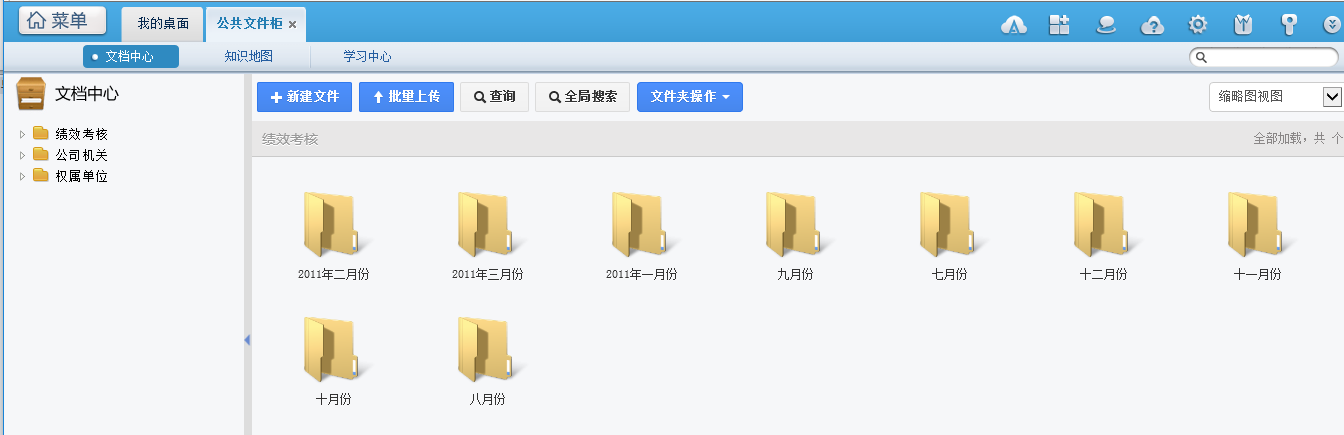Screen dimensions: 1344x435
Task: Click the 批量上传 button
Action: [406, 97]
